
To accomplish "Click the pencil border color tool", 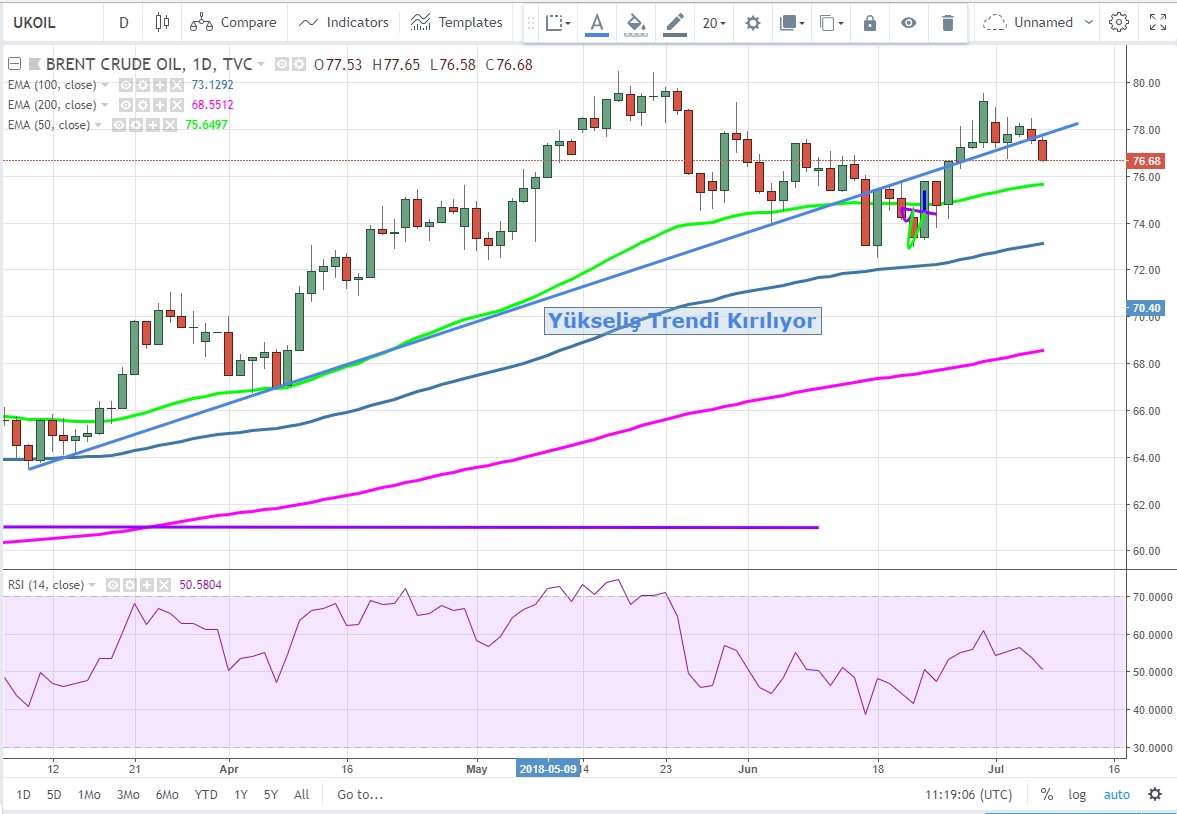I will [675, 22].
